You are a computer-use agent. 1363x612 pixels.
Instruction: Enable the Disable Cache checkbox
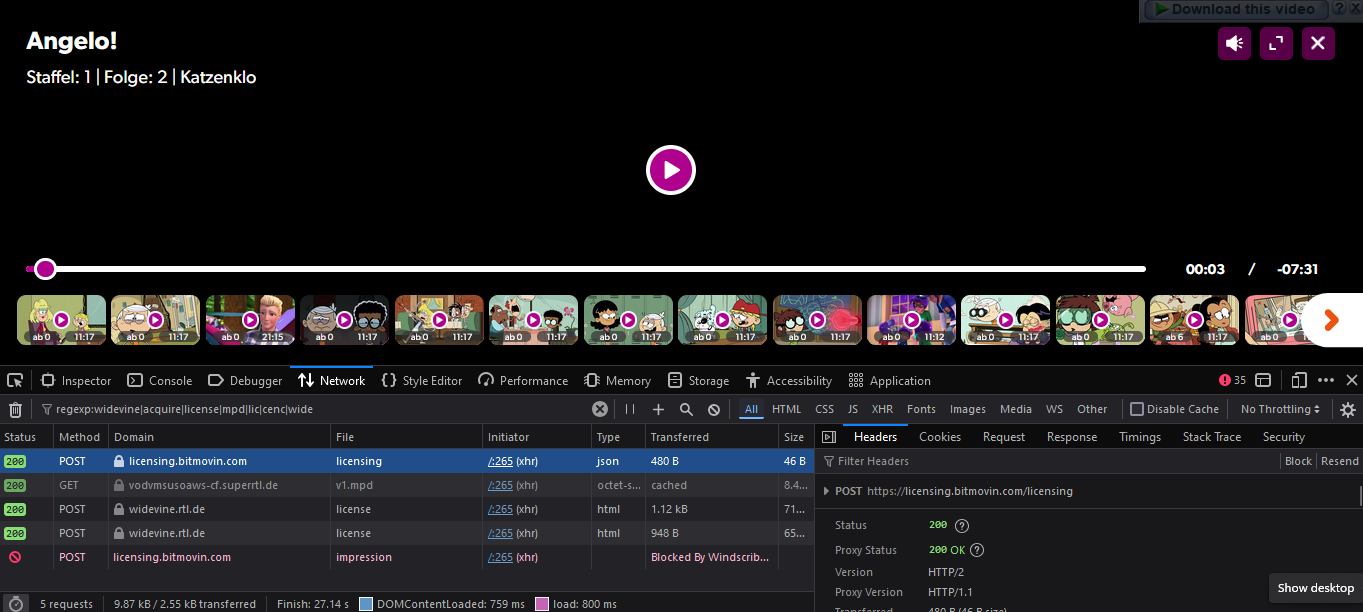tap(1136, 409)
